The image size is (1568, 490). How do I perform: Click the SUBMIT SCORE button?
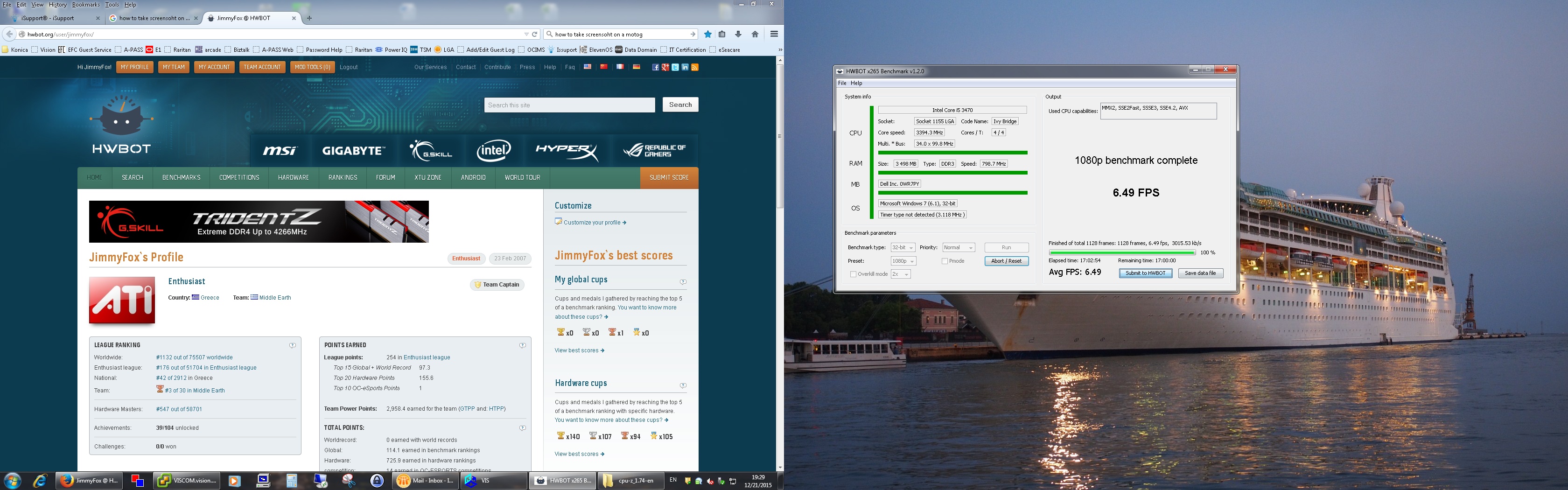click(669, 178)
